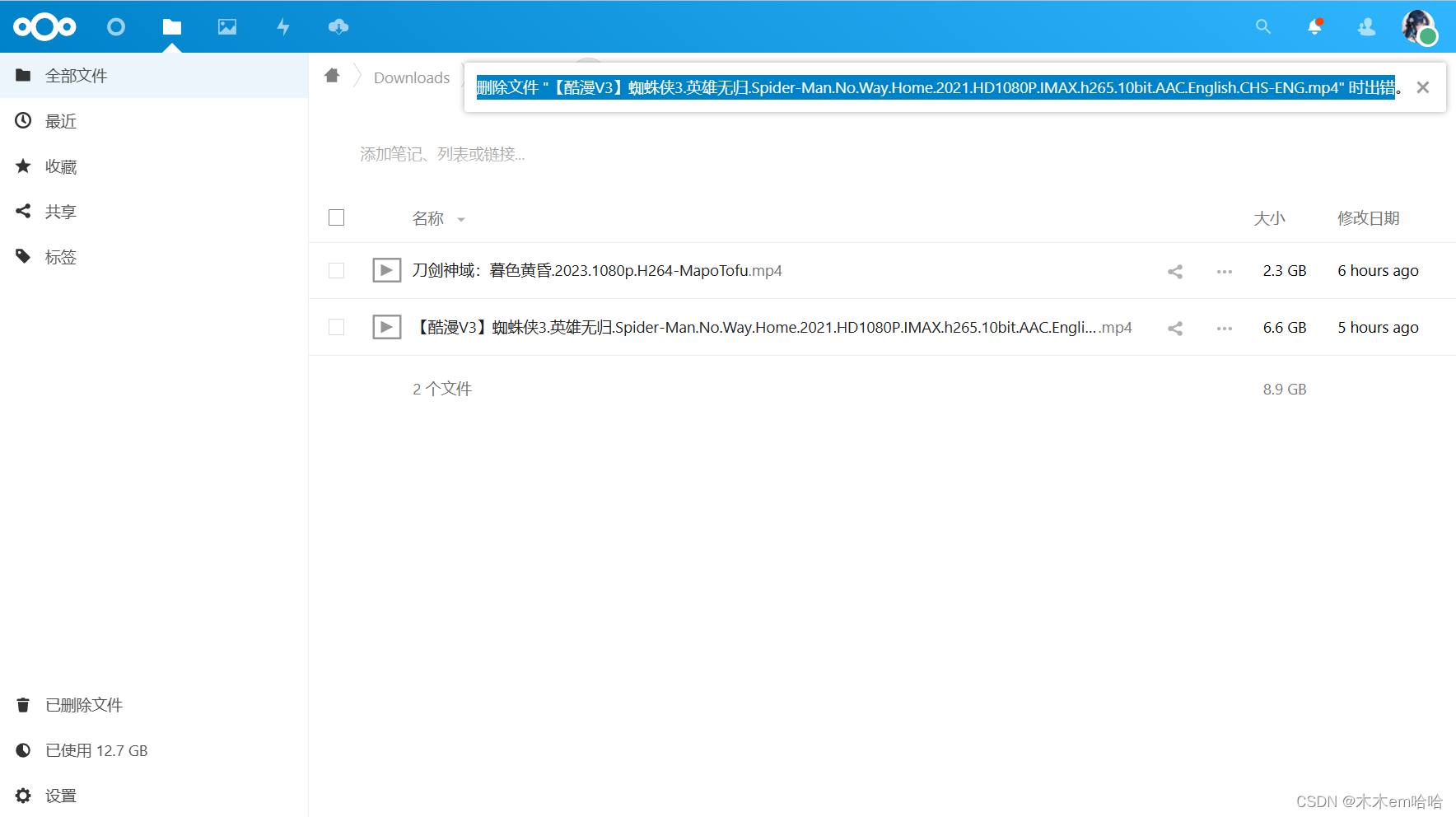
Task: Open 已删除文件 trash section
Action: 83,705
